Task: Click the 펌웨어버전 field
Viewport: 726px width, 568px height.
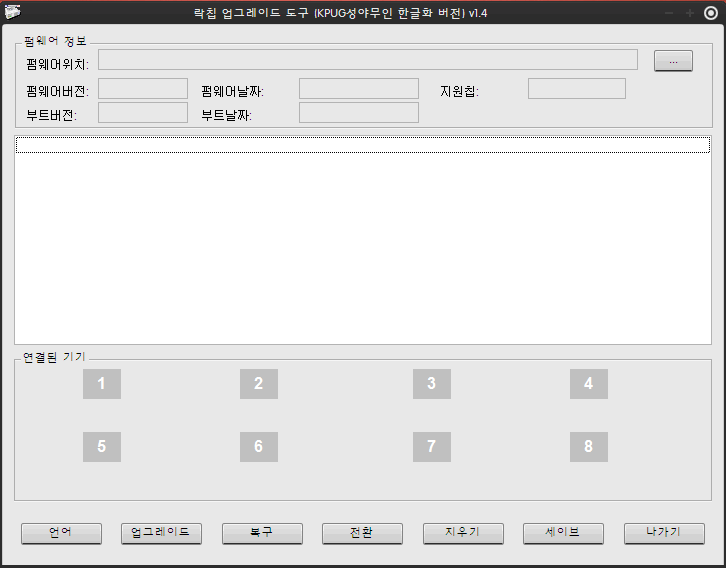Action: [x=143, y=88]
